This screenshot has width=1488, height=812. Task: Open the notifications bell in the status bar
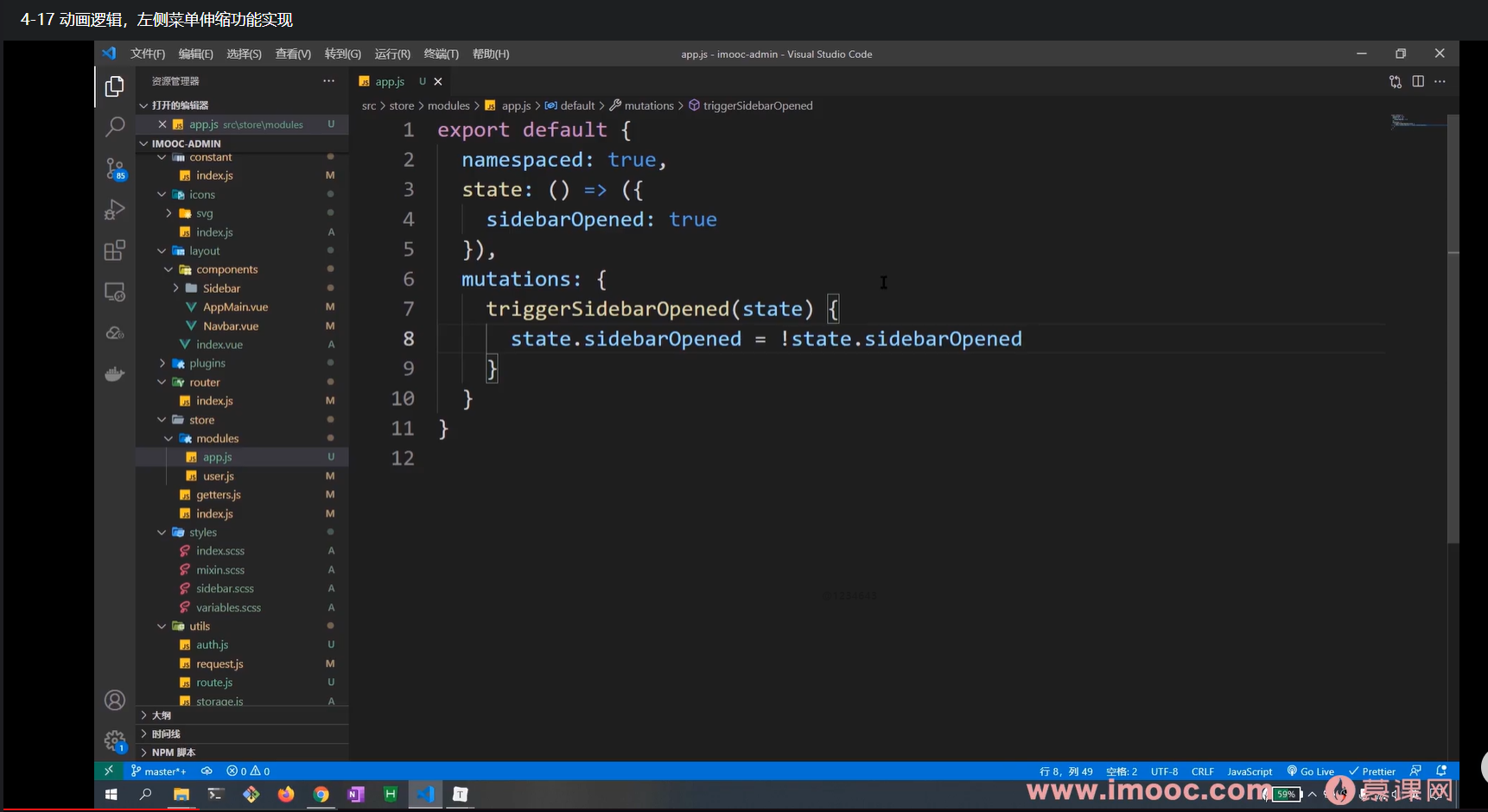click(1441, 771)
